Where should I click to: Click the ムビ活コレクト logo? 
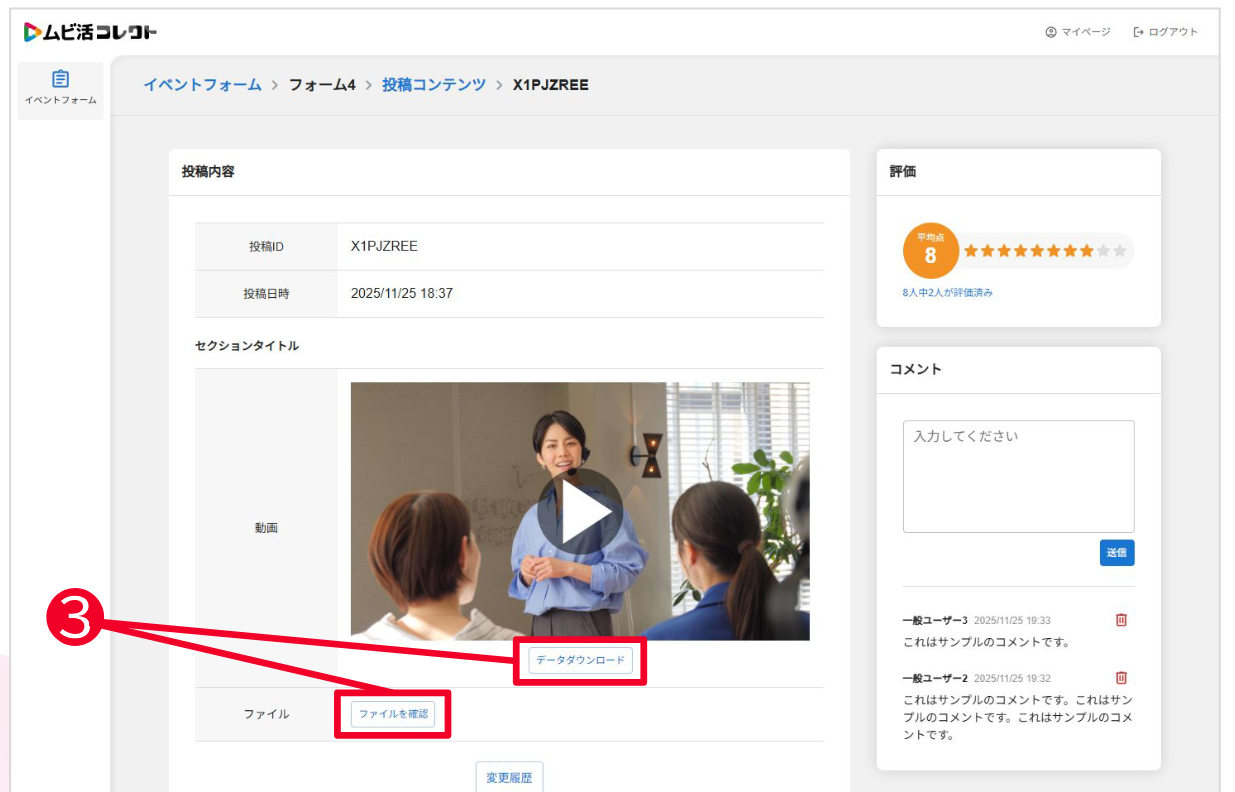[90, 32]
